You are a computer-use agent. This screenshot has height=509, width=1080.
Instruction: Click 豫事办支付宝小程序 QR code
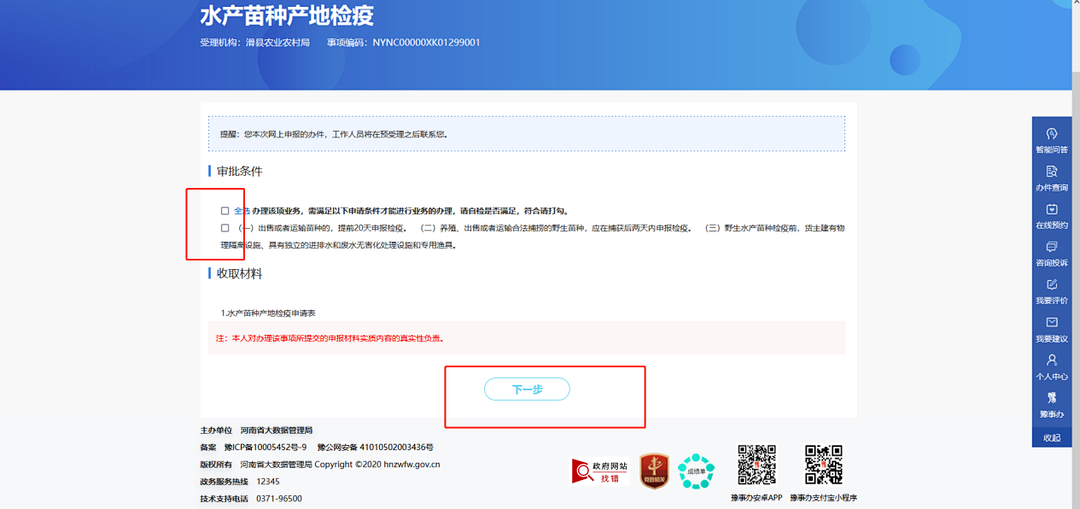pyautogui.click(x=823, y=465)
